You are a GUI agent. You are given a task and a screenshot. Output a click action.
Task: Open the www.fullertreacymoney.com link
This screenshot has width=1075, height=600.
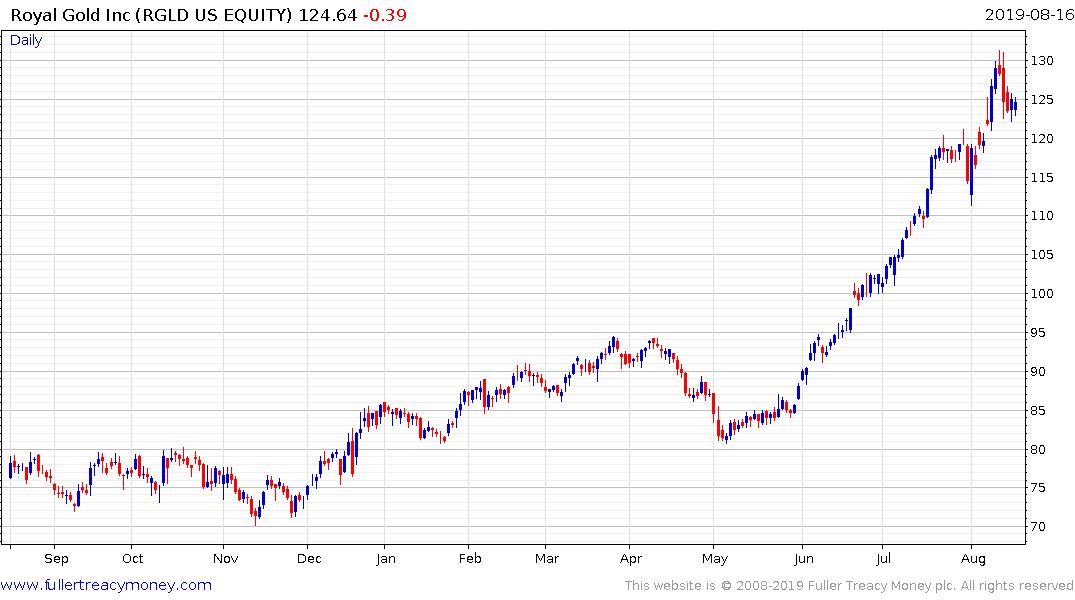tap(106, 585)
